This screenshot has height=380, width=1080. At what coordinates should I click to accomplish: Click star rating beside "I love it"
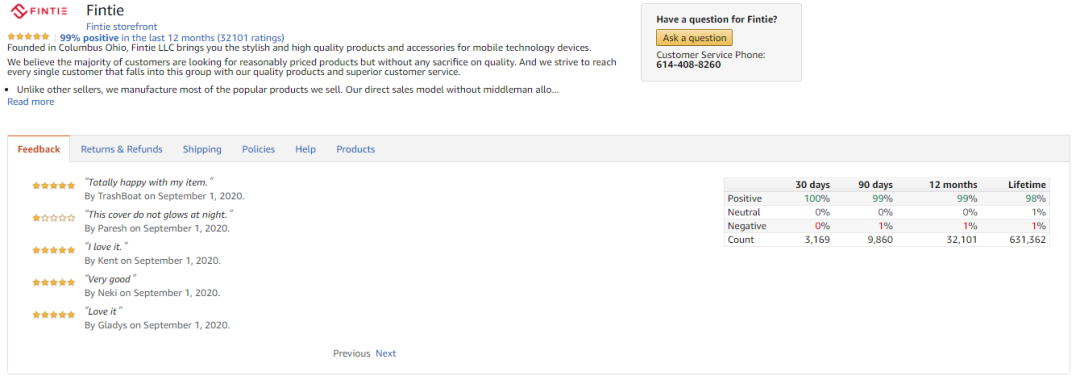(x=54, y=250)
